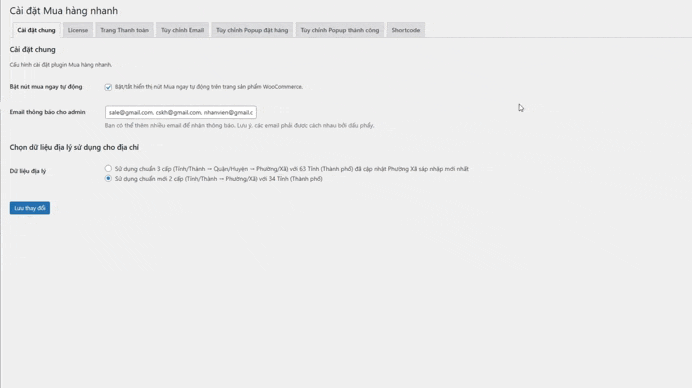Viewport: 692px width, 388px height.
Task: Click the Email thông báo cho admin label
Action: (47, 112)
